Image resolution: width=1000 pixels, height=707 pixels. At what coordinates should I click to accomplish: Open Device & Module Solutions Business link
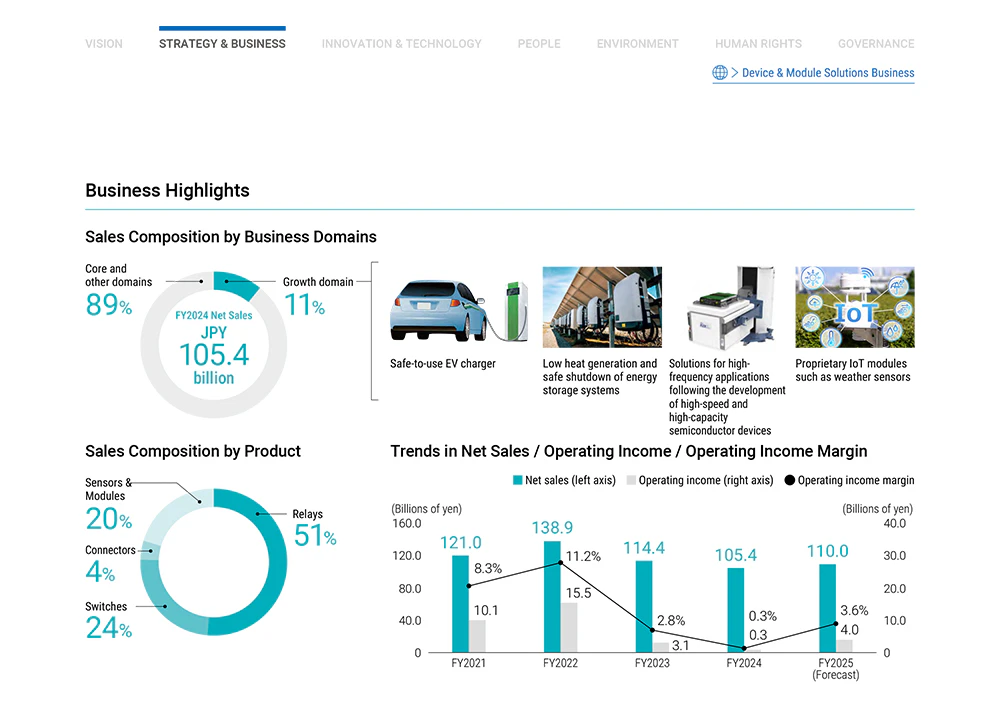coord(828,73)
